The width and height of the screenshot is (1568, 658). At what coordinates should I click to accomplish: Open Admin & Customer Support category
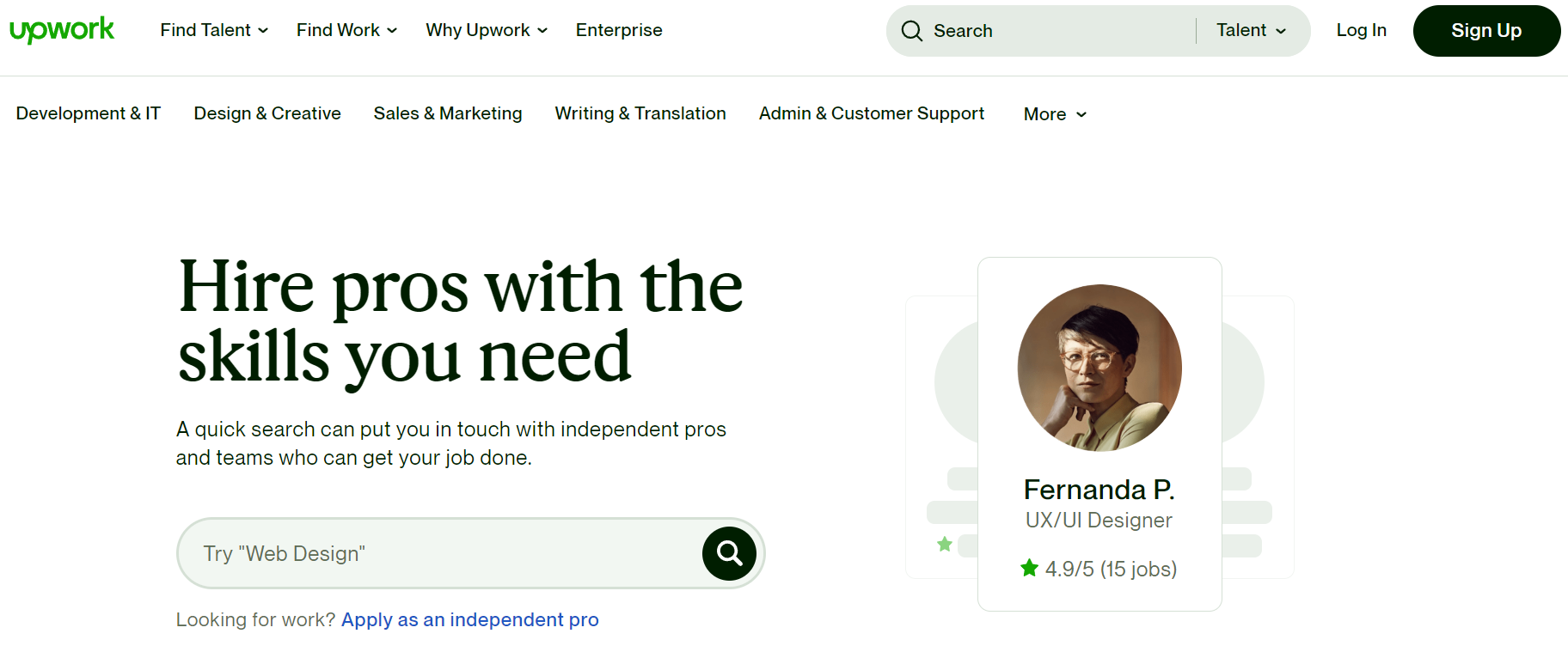click(x=871, y=113)
